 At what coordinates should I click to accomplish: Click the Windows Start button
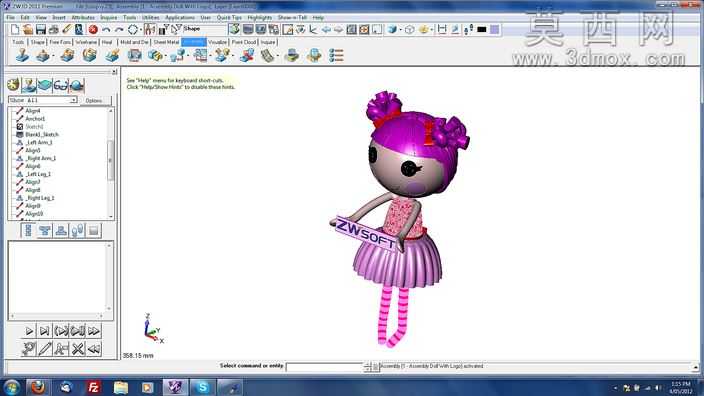click(x=11, y=387)
